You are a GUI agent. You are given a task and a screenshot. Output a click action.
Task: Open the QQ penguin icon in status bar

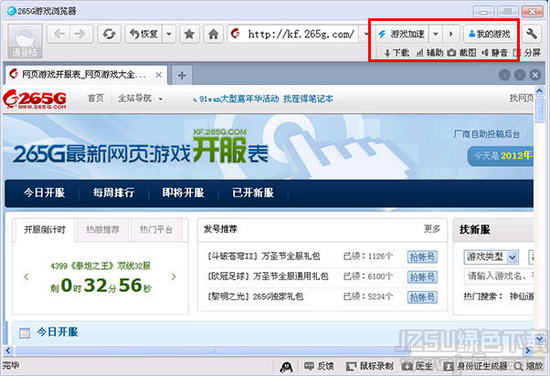pyautogui.click(x=287, y=367)
